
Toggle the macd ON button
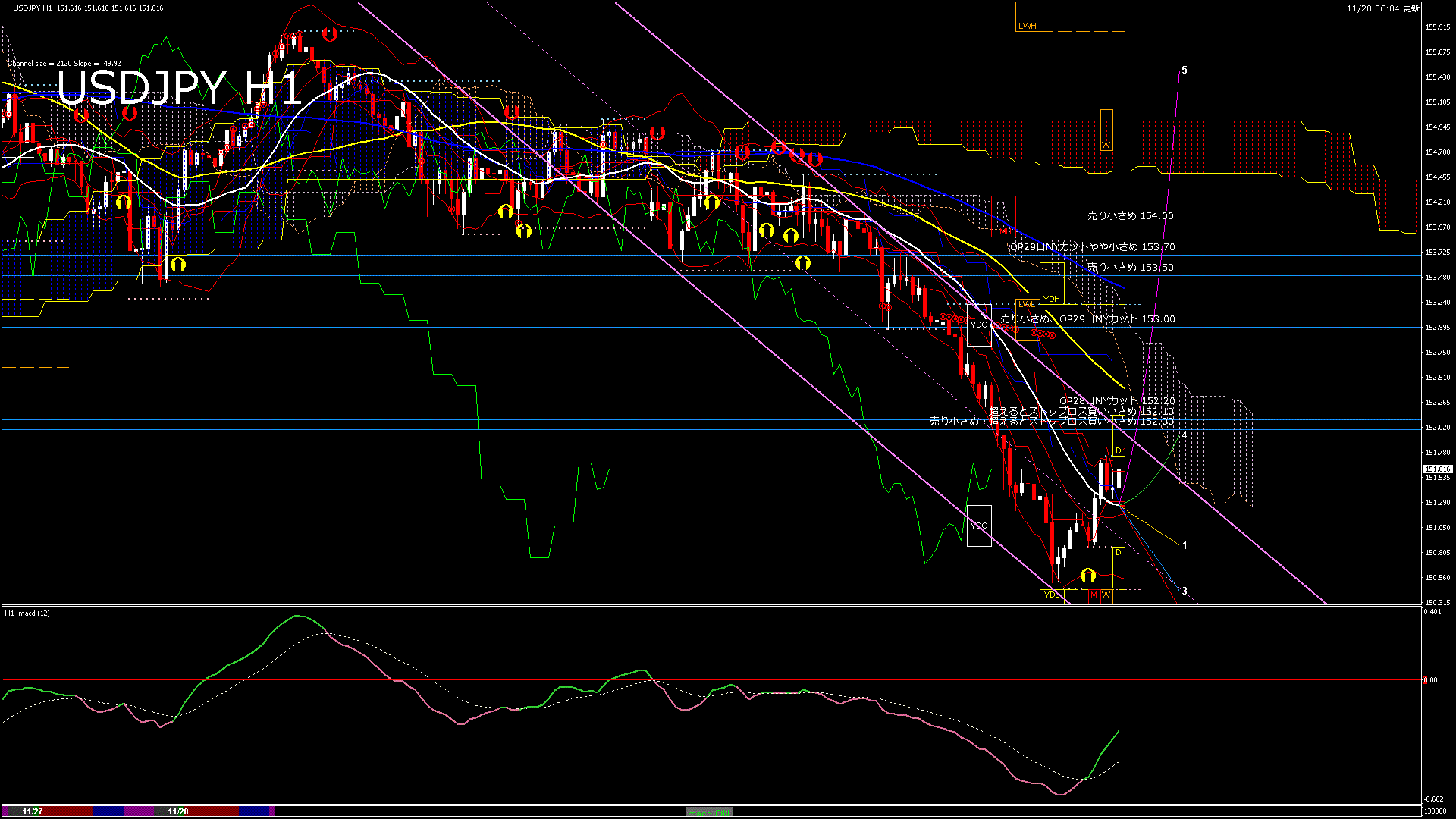pyautogui.click(x=709, y=812)
